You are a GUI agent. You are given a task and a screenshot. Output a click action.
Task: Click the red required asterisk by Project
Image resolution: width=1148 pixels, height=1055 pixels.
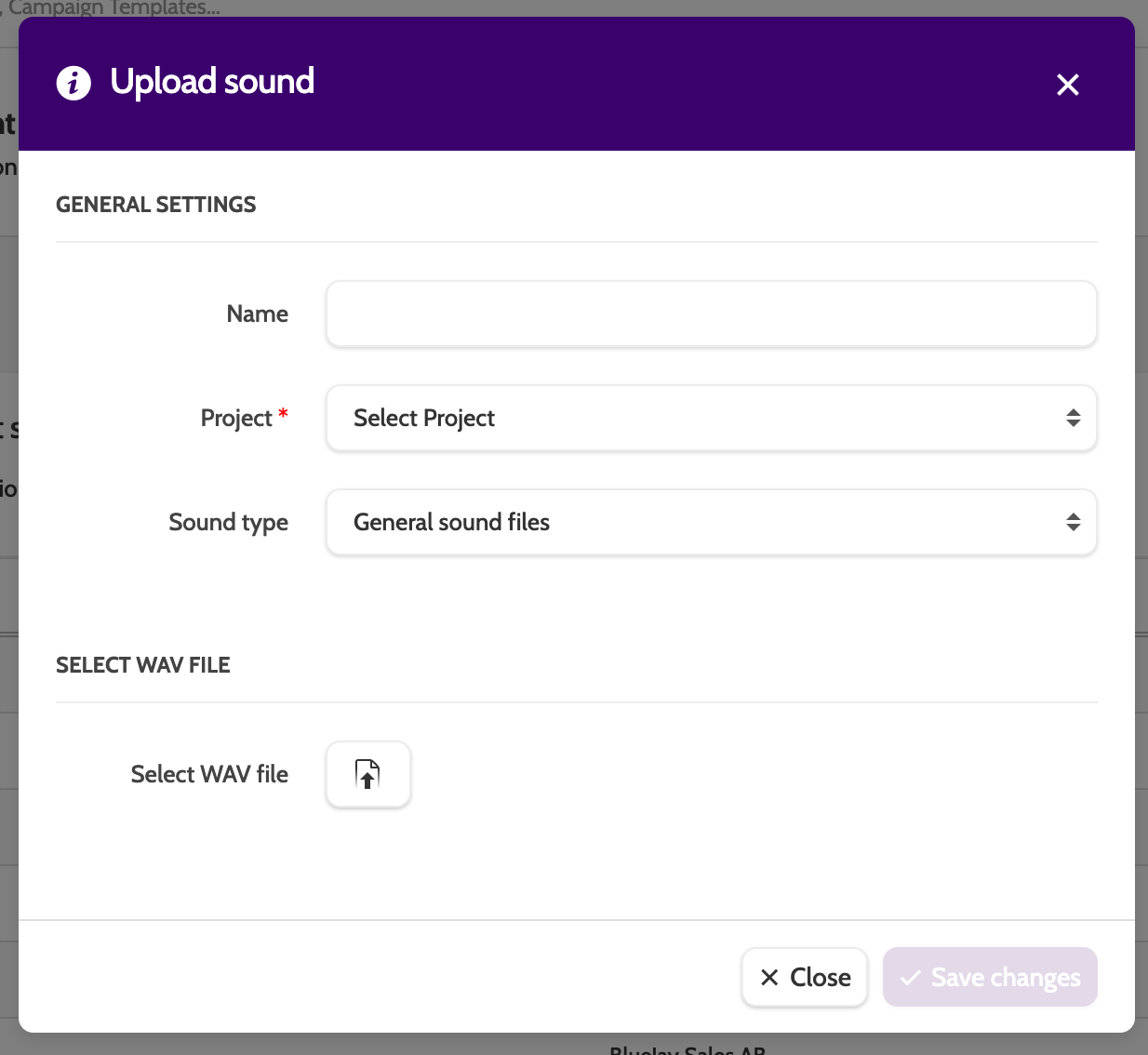click(x=283, y=414)
